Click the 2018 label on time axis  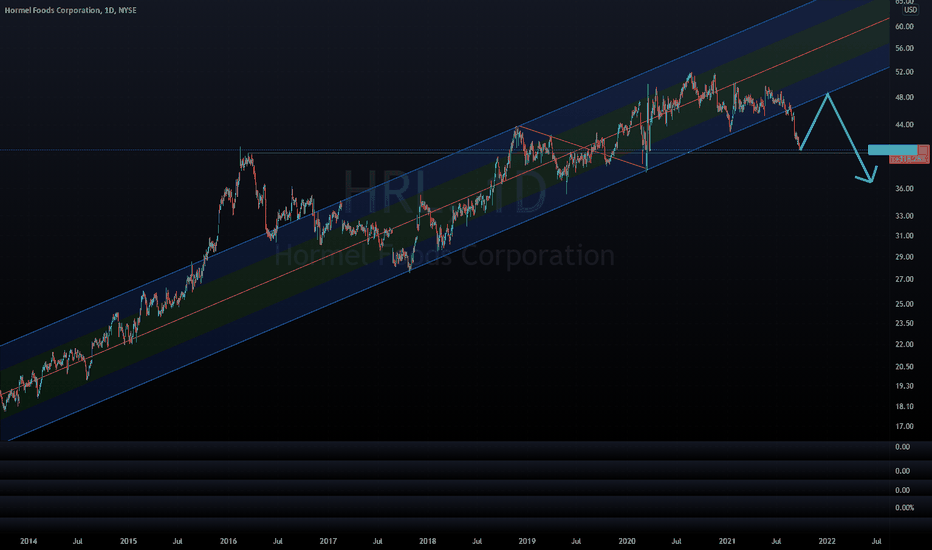[427, 541]
